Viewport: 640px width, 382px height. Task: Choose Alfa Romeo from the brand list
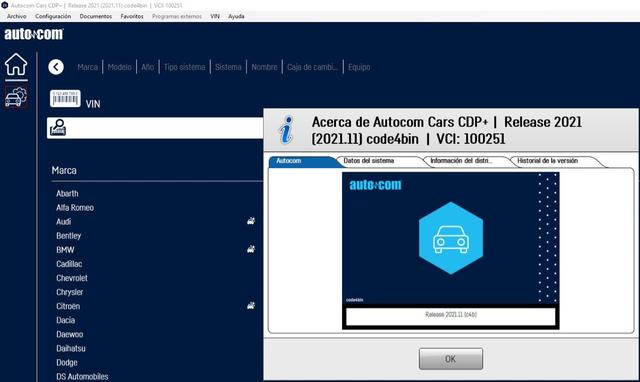pos(75,207)
